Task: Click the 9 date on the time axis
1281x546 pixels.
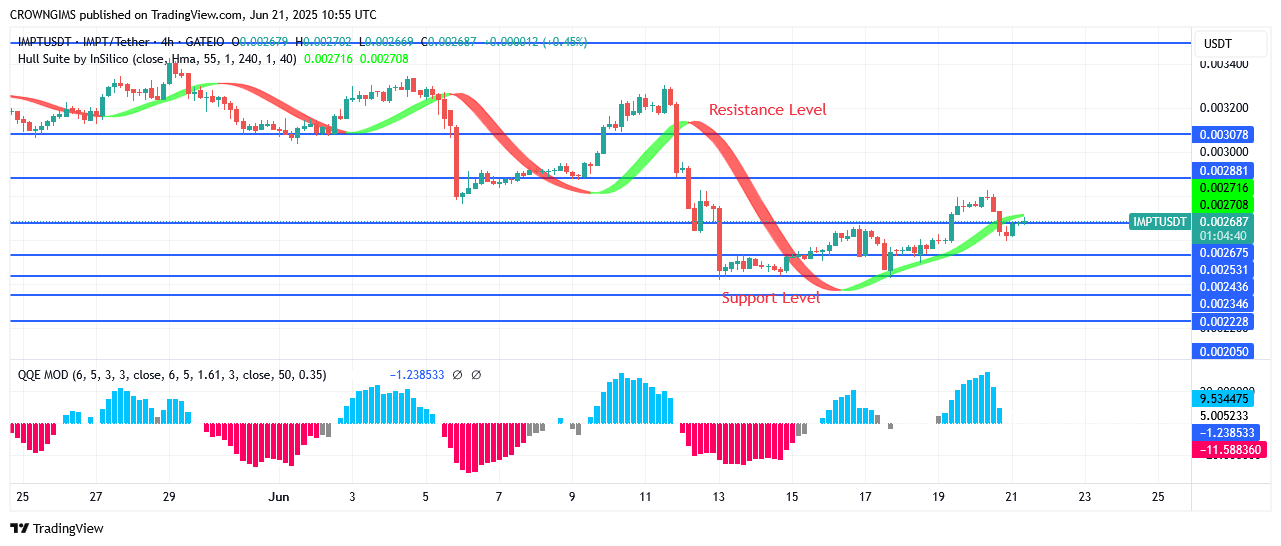Action: pyautogui.click(x=572, y=496)
